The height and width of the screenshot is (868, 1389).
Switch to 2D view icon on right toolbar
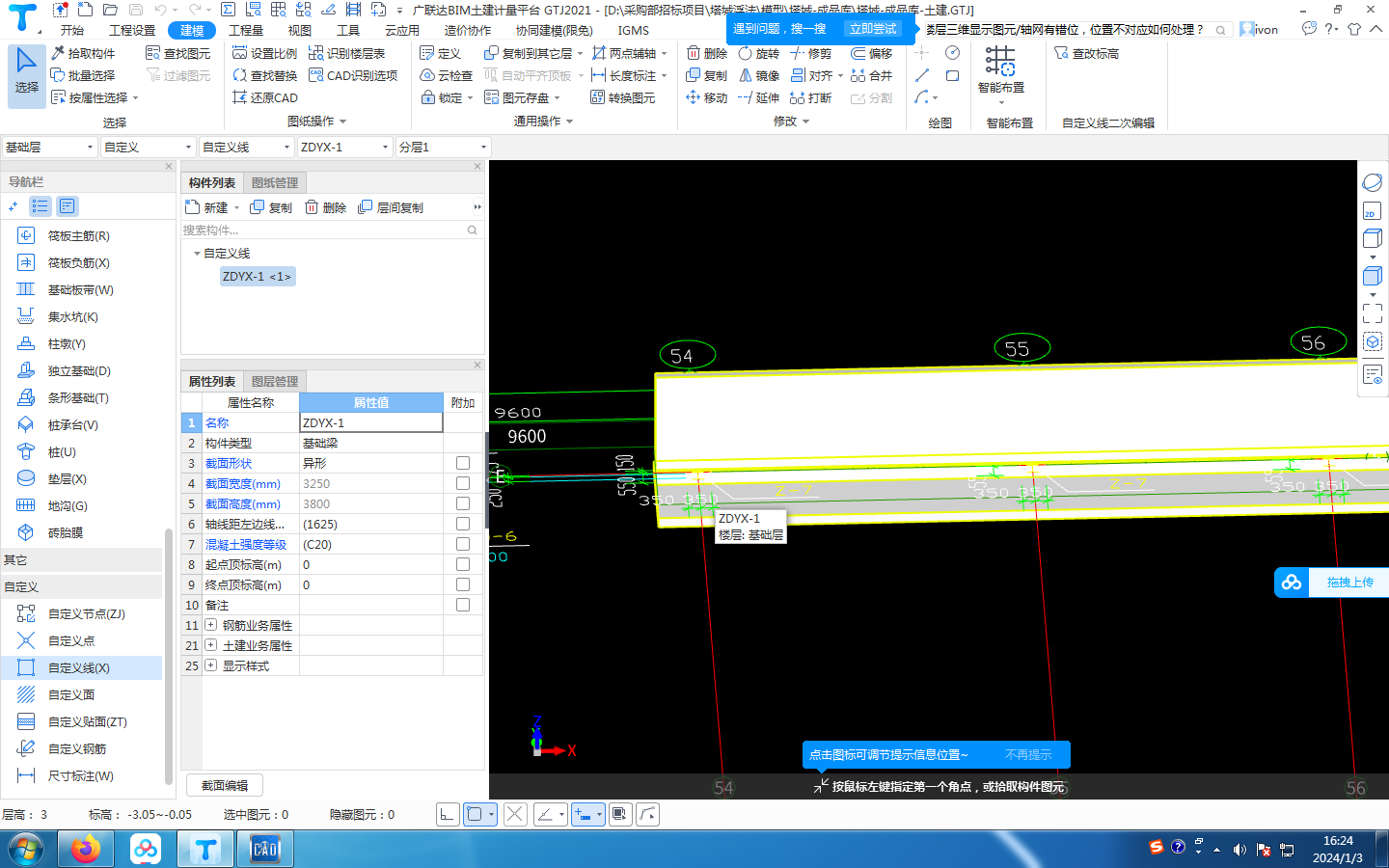point(1372,211)
